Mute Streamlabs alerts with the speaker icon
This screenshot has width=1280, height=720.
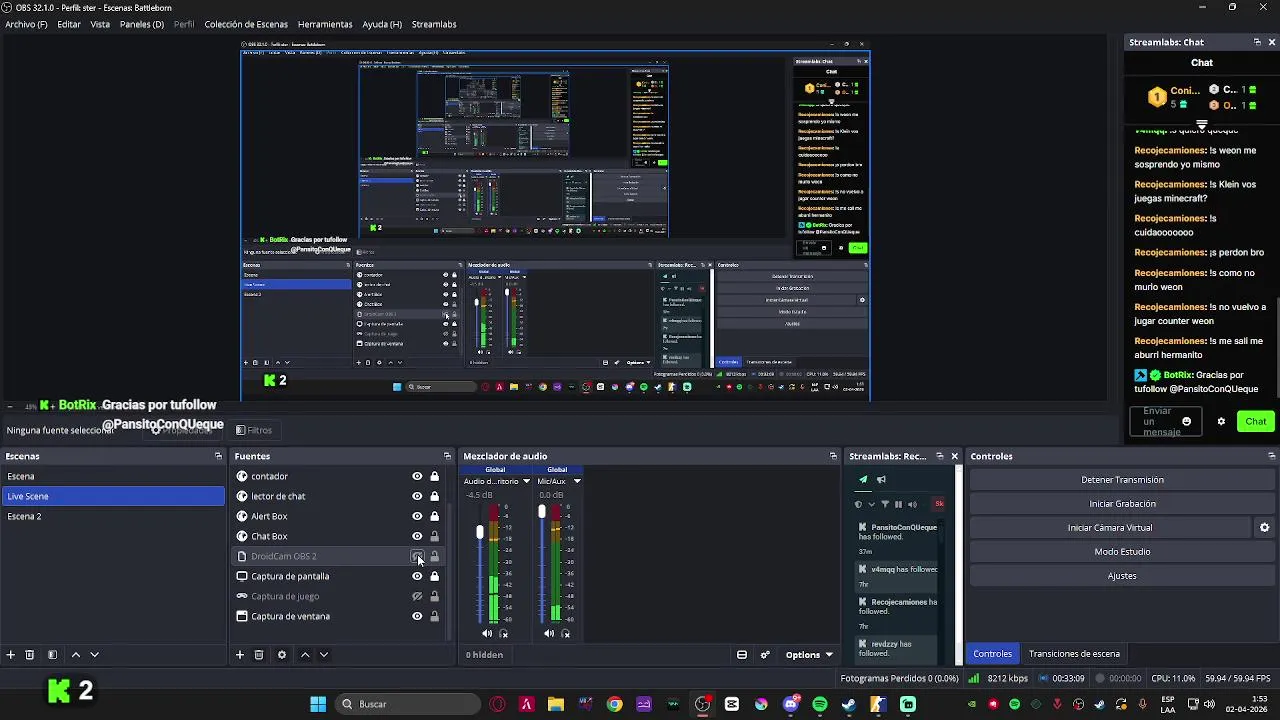(912, 504)
